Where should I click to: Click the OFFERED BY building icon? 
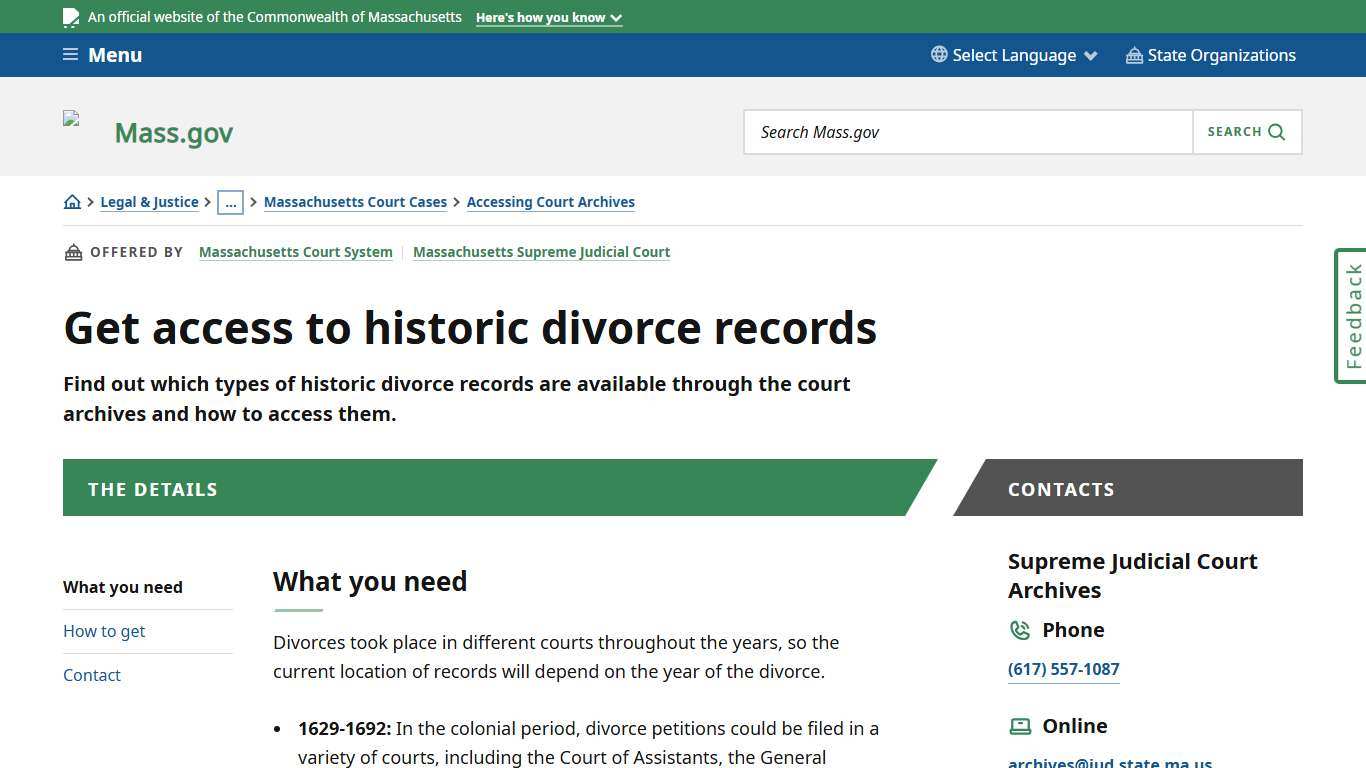point(73,252)
